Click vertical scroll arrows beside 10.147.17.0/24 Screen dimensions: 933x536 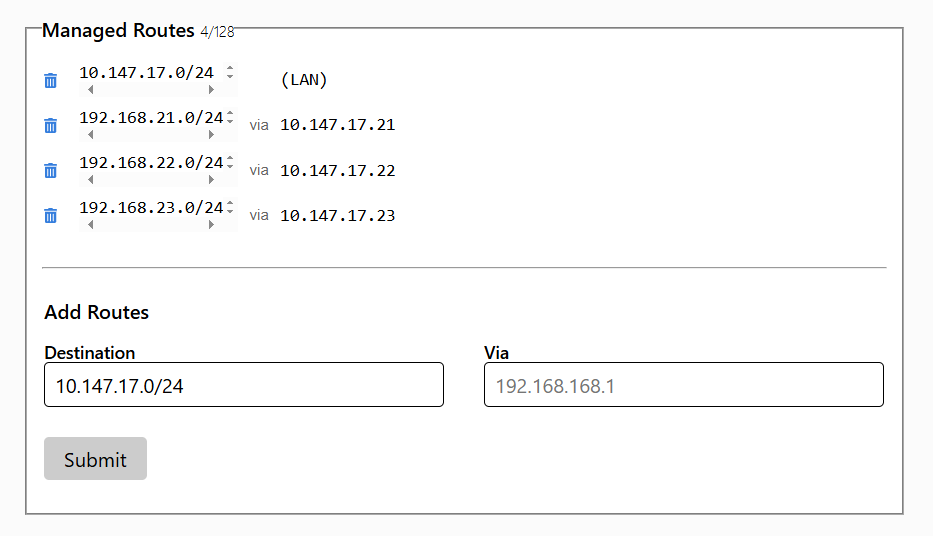pos(230,72)
